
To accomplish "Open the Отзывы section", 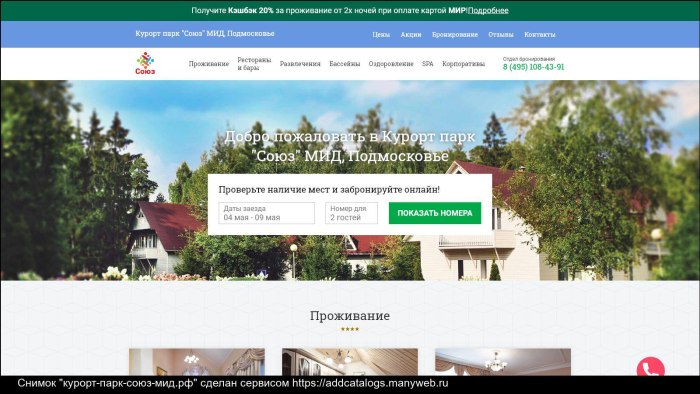I will pos(501,34).
